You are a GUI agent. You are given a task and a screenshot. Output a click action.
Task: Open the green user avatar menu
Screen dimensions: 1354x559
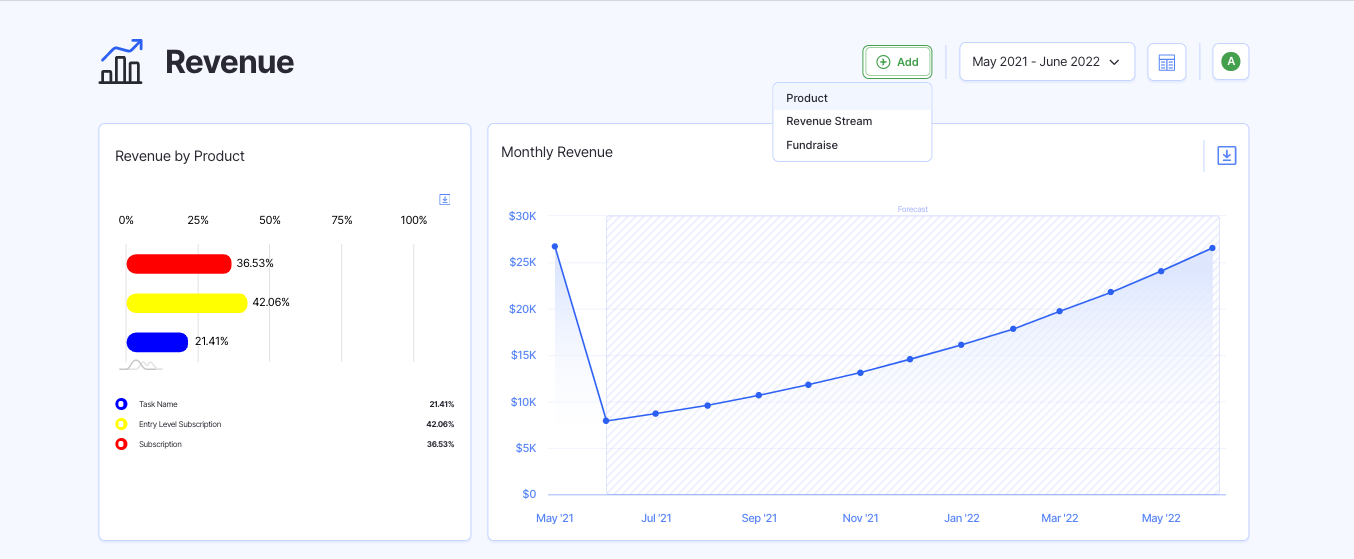(x=1231, y=62)
